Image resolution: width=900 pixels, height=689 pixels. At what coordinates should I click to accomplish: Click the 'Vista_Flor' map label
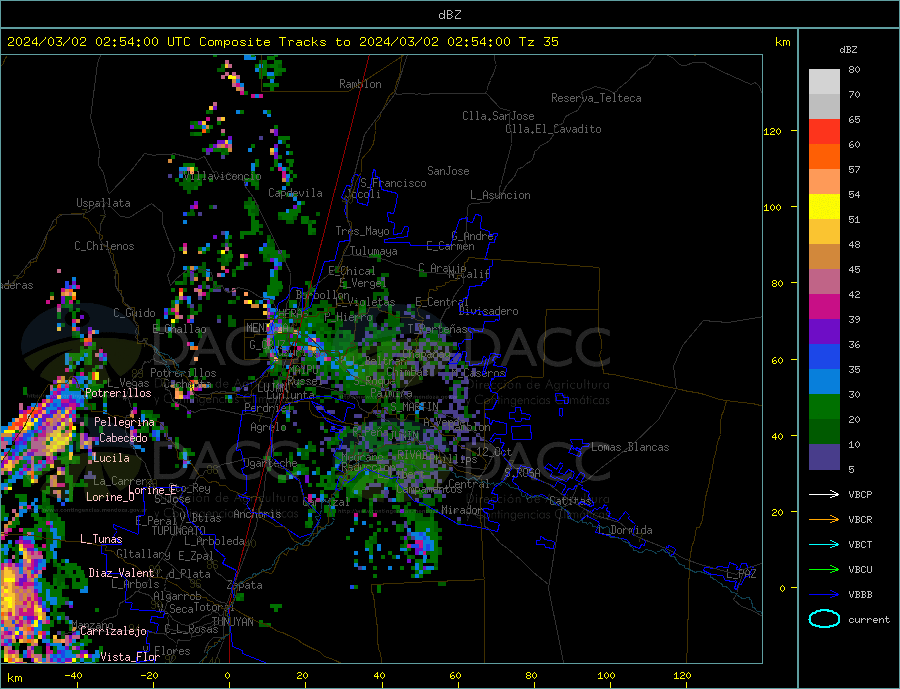click(x=130, y=657)
